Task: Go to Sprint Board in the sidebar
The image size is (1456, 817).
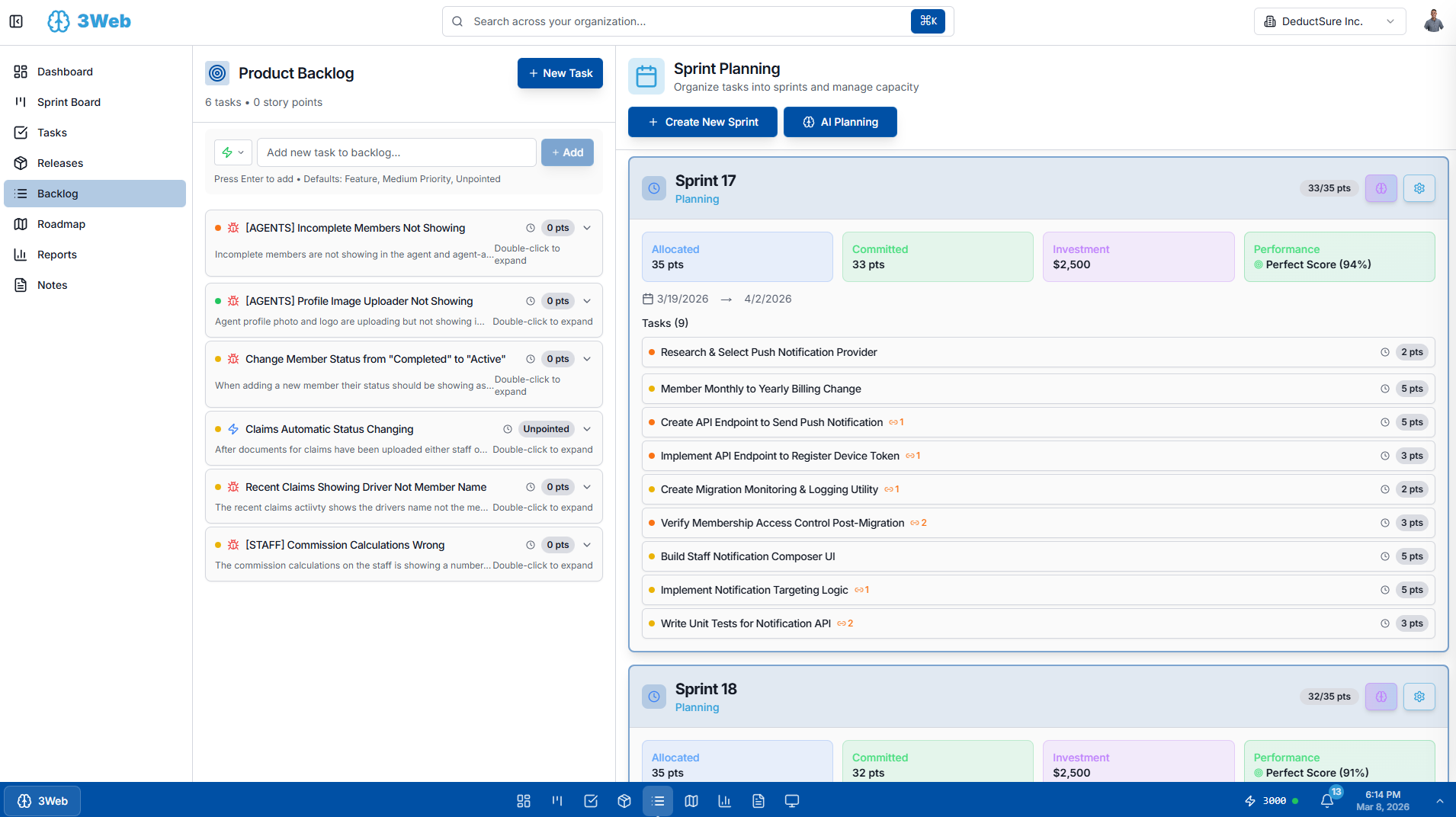Action: 69,102
